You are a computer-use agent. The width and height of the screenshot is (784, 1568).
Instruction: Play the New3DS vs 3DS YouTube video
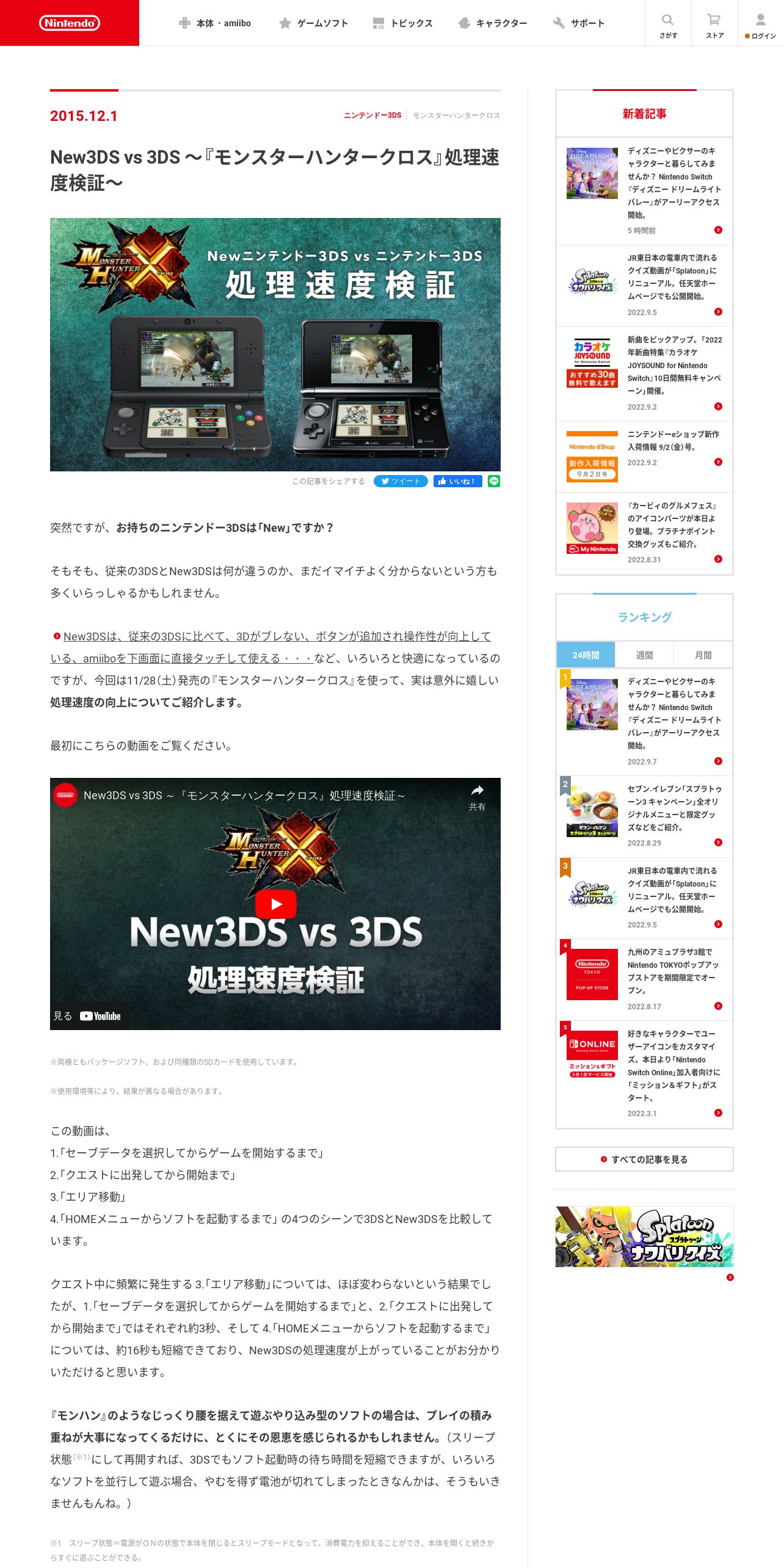point(276,904)
